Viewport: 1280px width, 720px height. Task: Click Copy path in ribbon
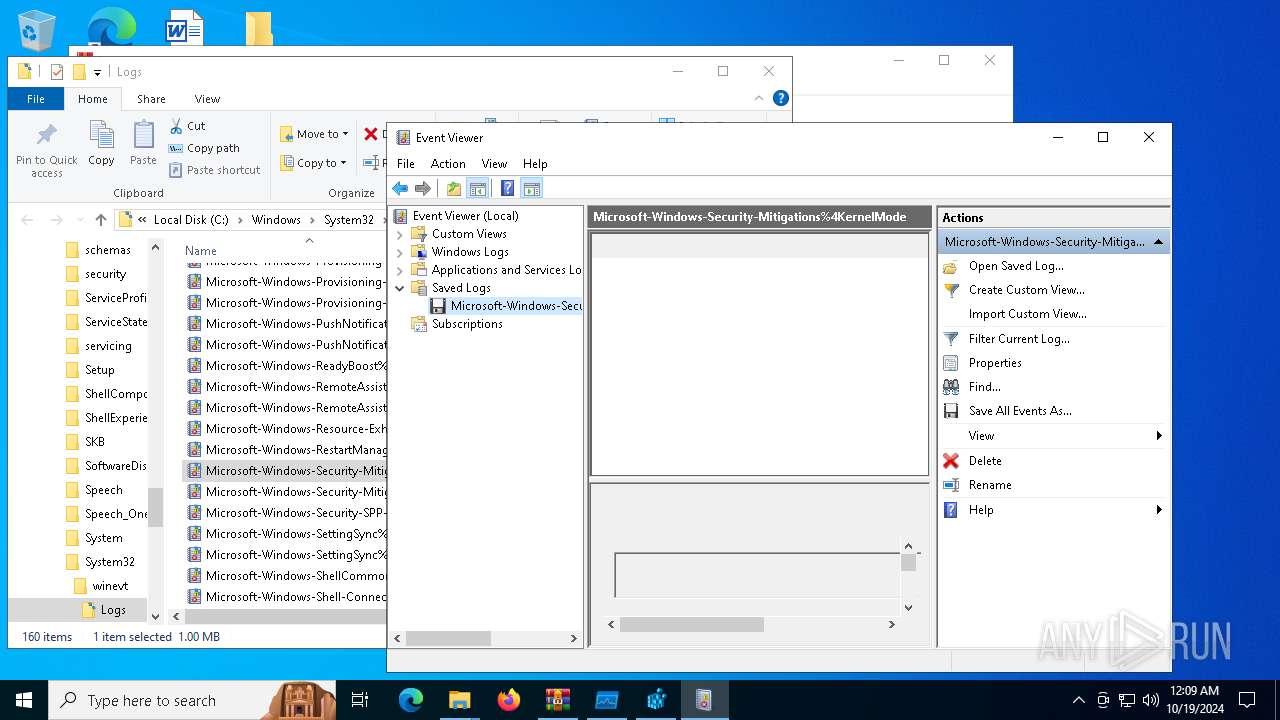[x=204, y=148]
